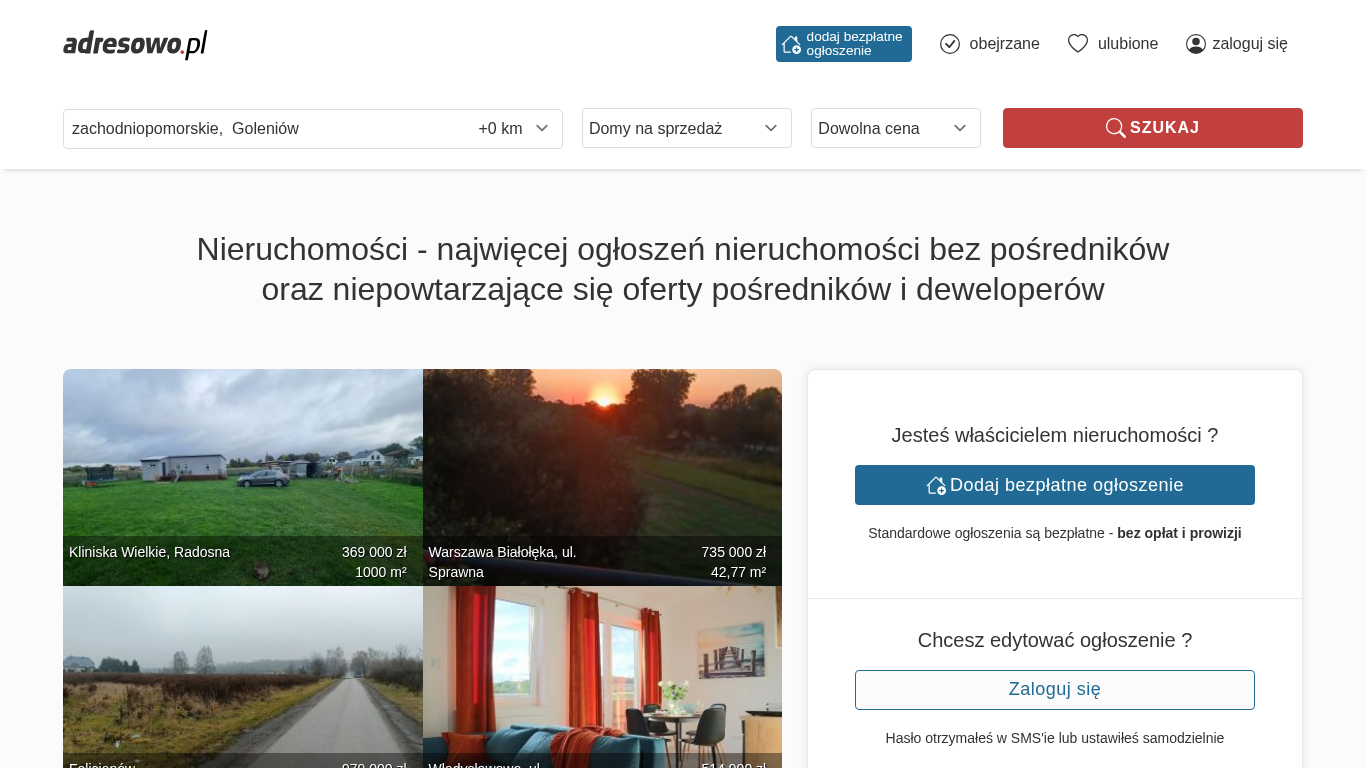Click the adresowo.pl logo

pyautogui.click(x=135, y=44)
